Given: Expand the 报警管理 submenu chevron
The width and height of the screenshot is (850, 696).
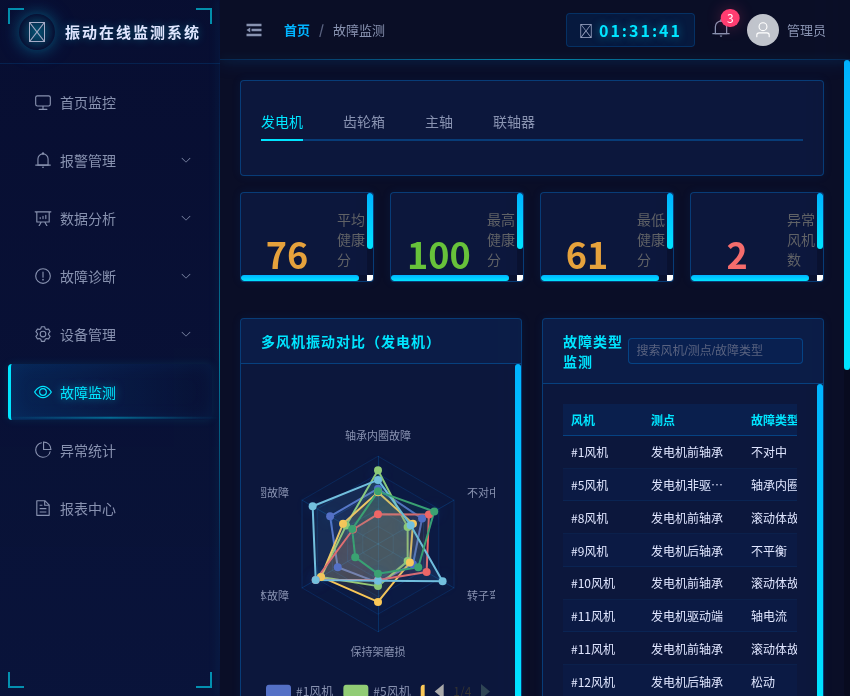Looking at the screenshot, I should coord(186,160).
